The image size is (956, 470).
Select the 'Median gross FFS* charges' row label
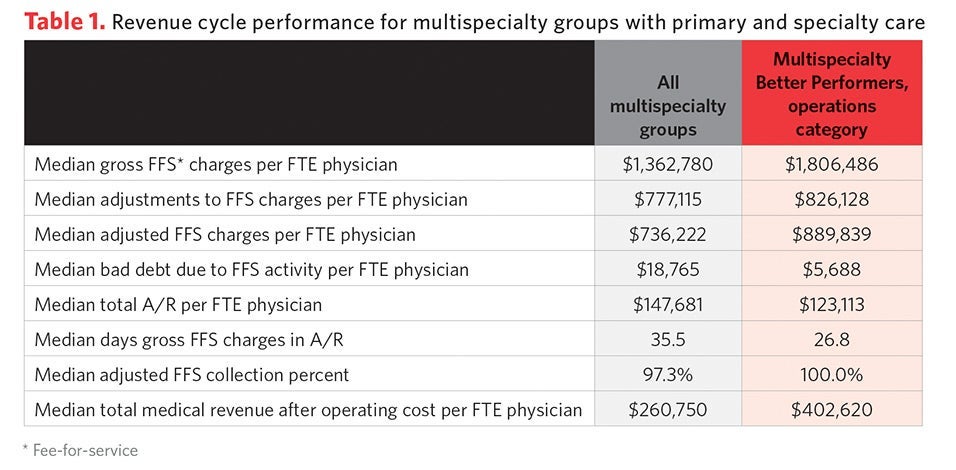[216, 164]
